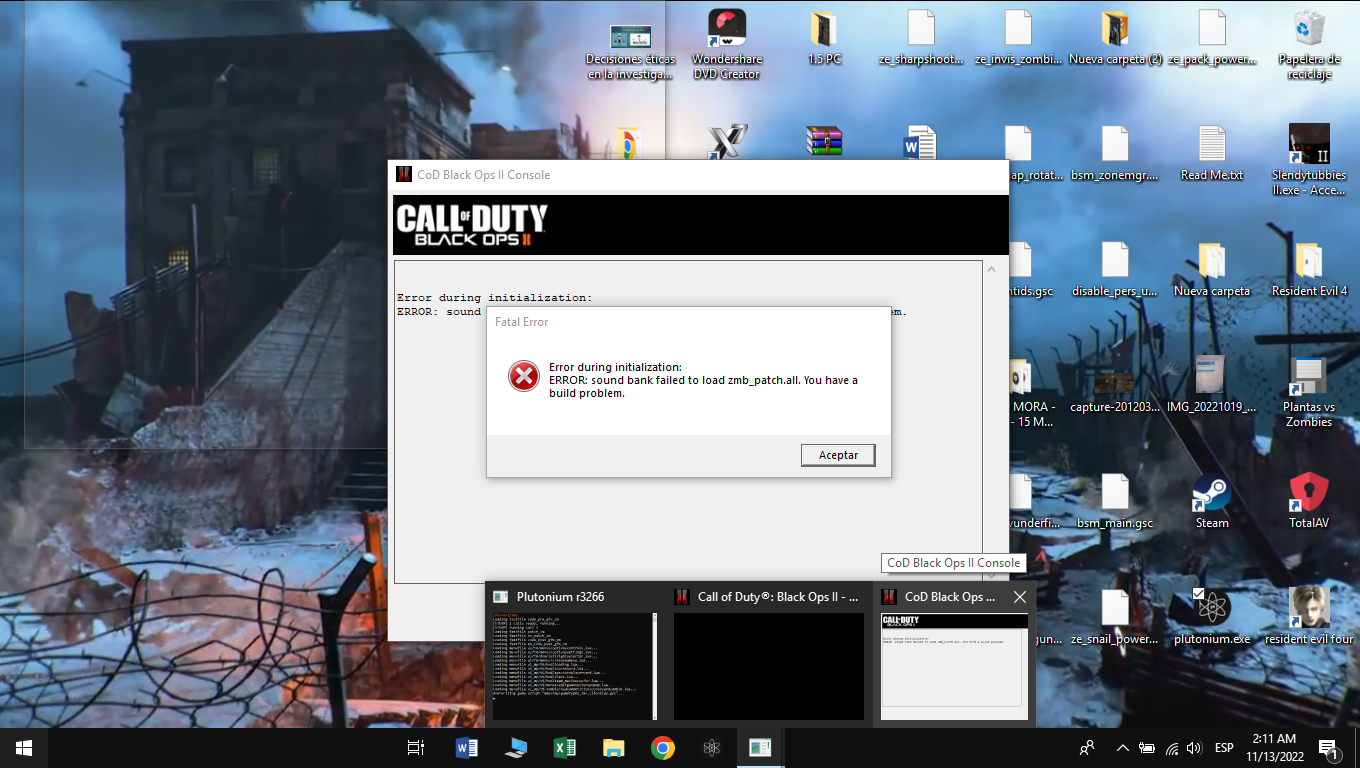Open the Wi-Fi network flyout
1360x768 pixels.
(x=1171, y=748)
